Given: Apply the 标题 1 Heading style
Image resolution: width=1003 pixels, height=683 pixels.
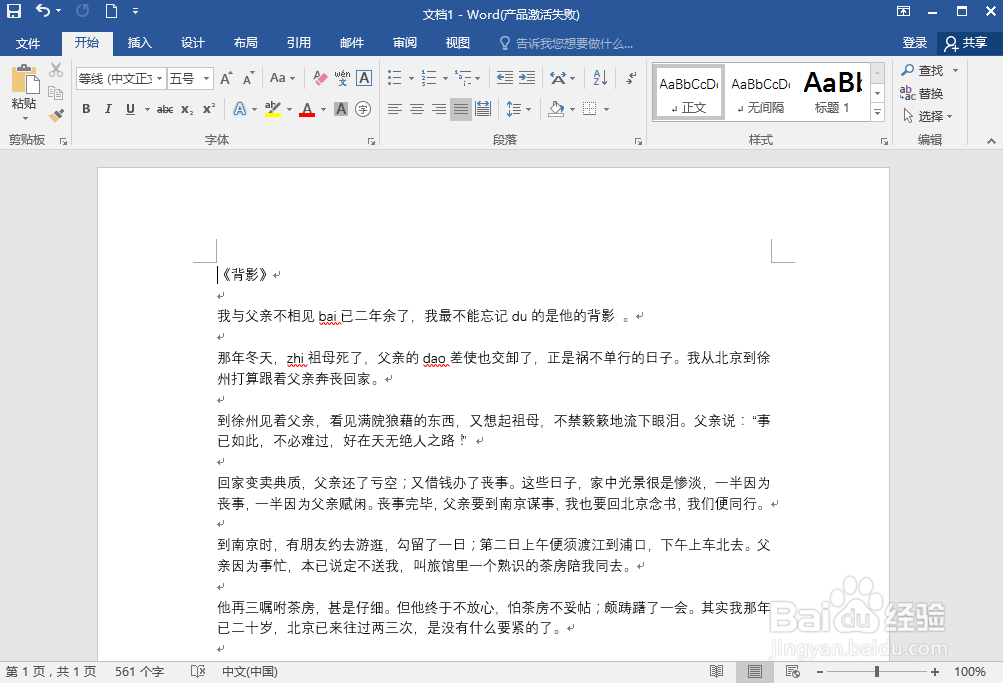Looking at the screenshot, I should click(x=832, y=92).
